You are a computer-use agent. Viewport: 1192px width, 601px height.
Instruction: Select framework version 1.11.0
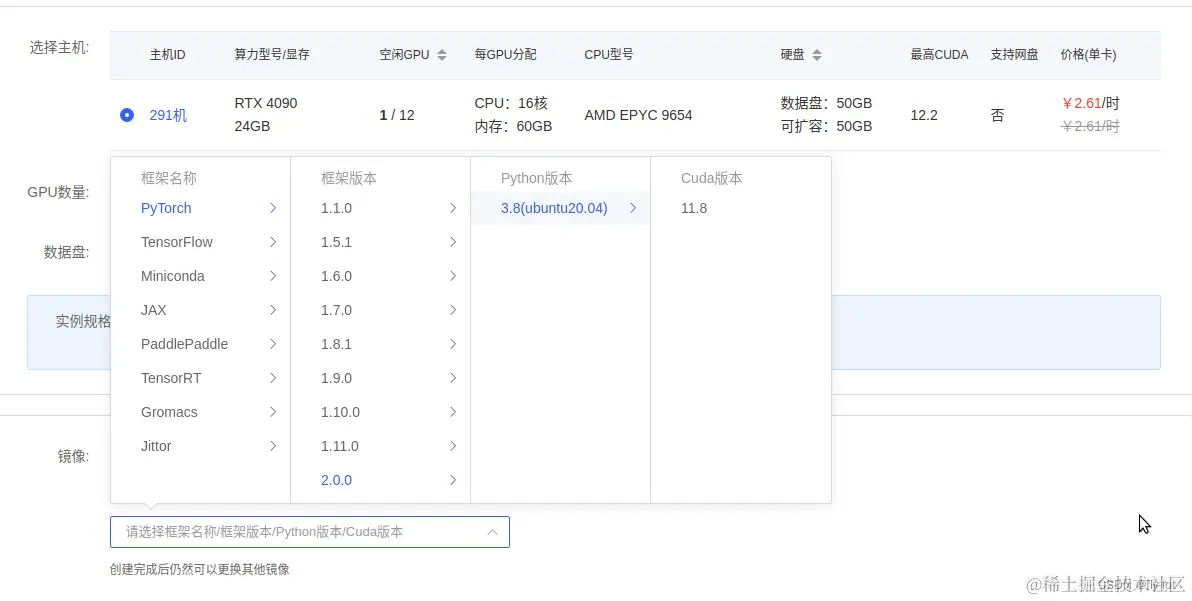[x=339, y=446]
